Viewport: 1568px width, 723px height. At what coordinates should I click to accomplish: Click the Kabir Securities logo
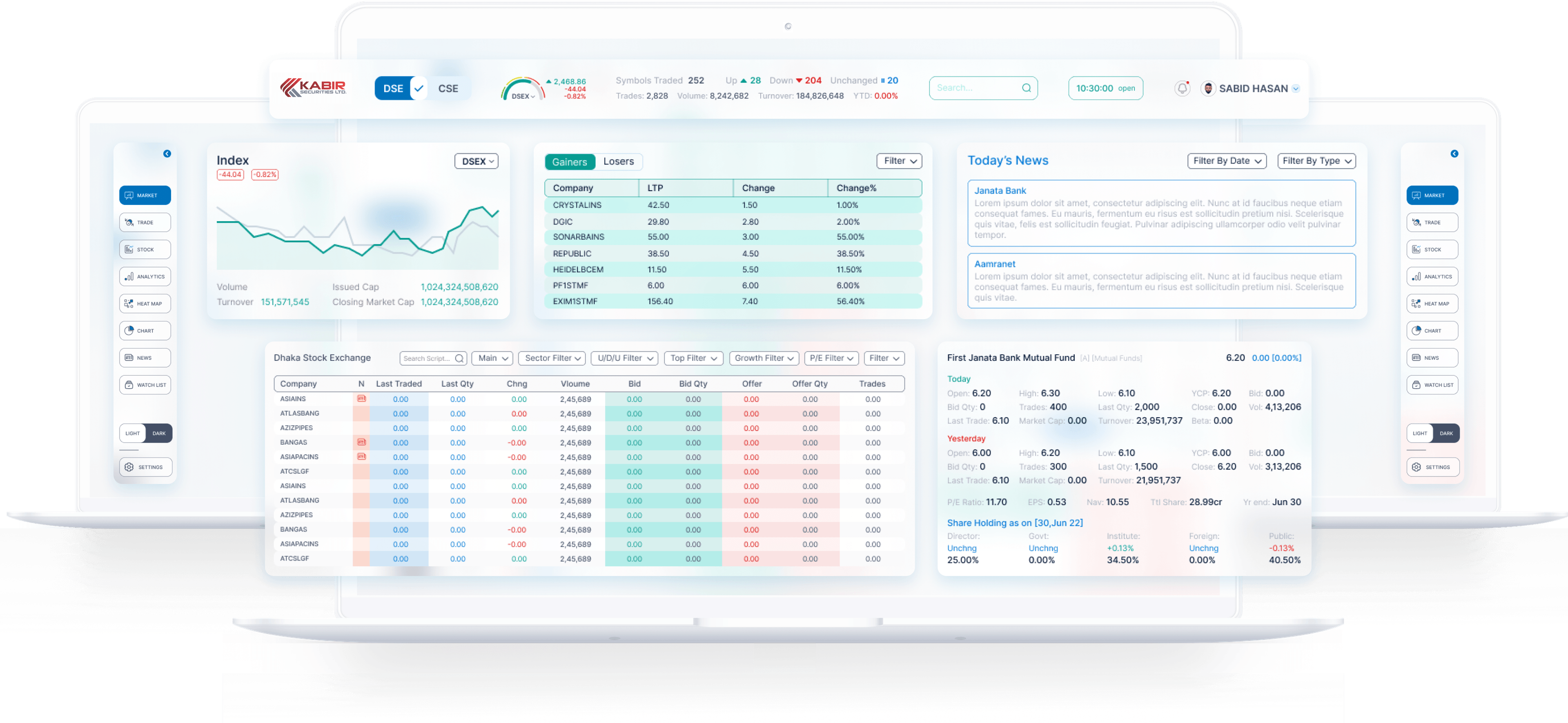[313, 88]
